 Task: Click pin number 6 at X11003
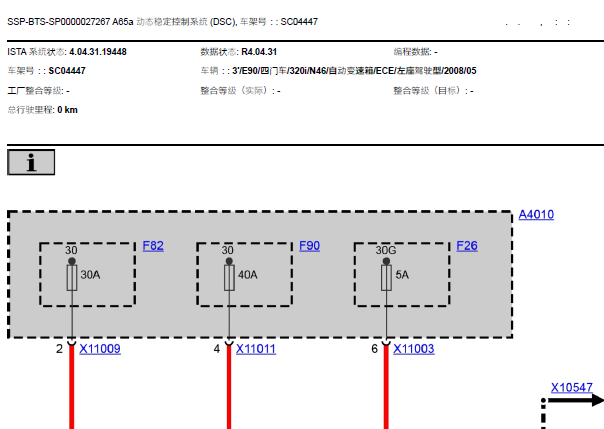(x=374, y=349)
